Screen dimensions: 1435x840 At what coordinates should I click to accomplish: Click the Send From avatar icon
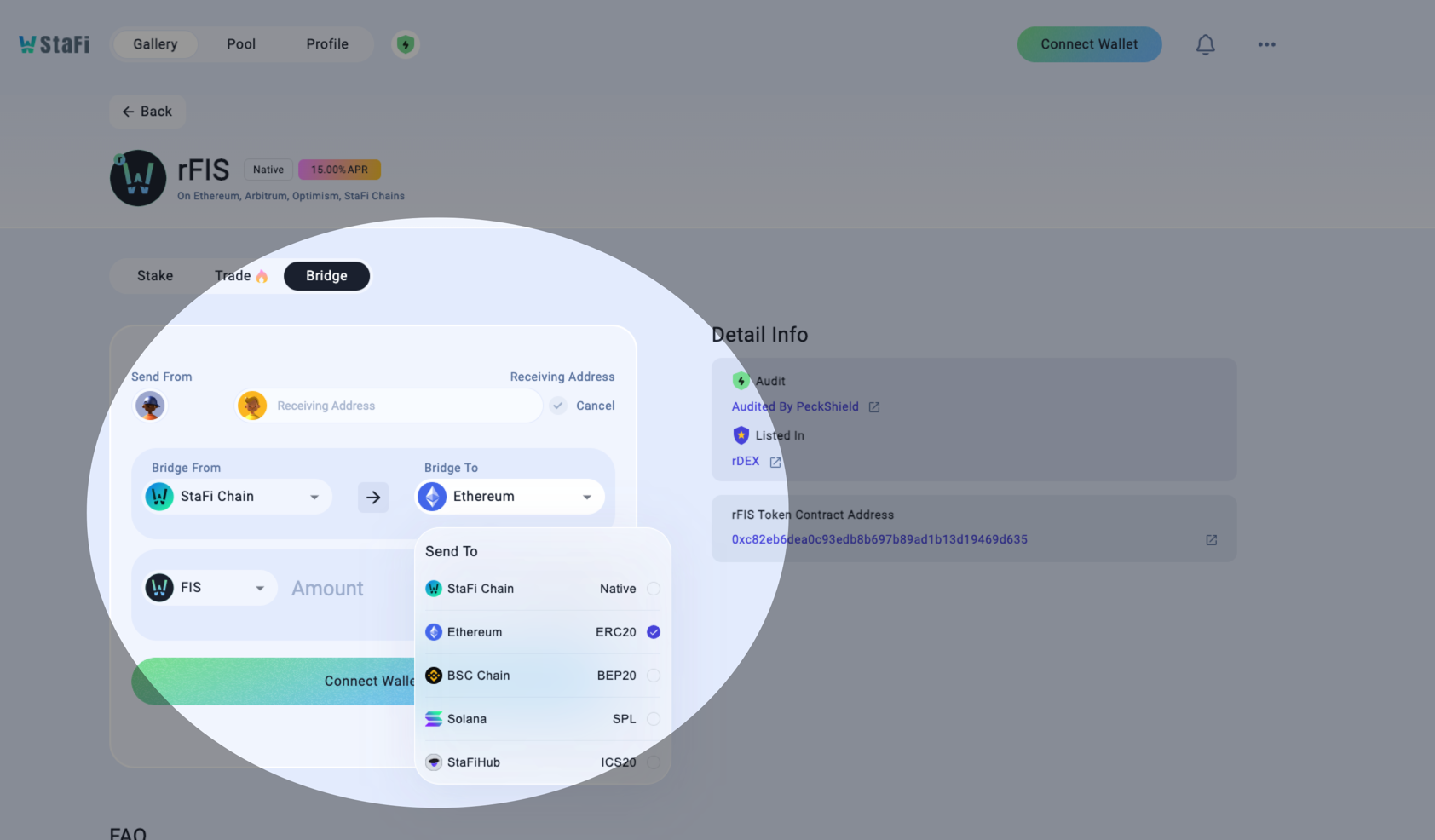pos(150,406)
